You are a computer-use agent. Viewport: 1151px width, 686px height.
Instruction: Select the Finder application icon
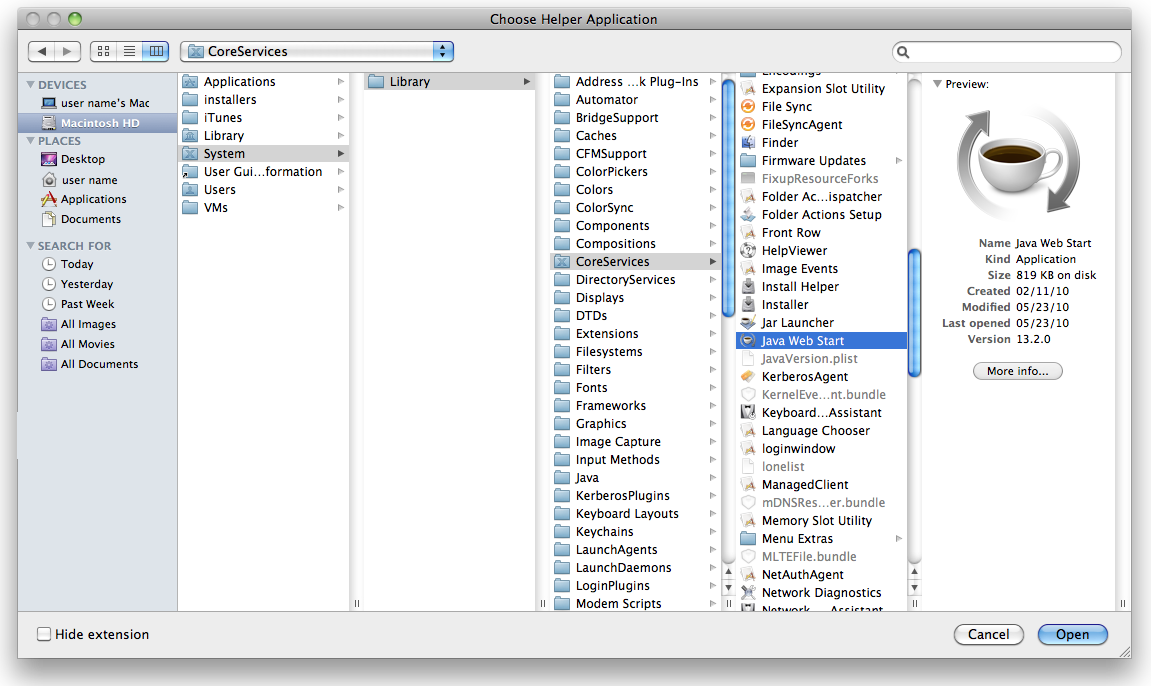tap(748, 142)
